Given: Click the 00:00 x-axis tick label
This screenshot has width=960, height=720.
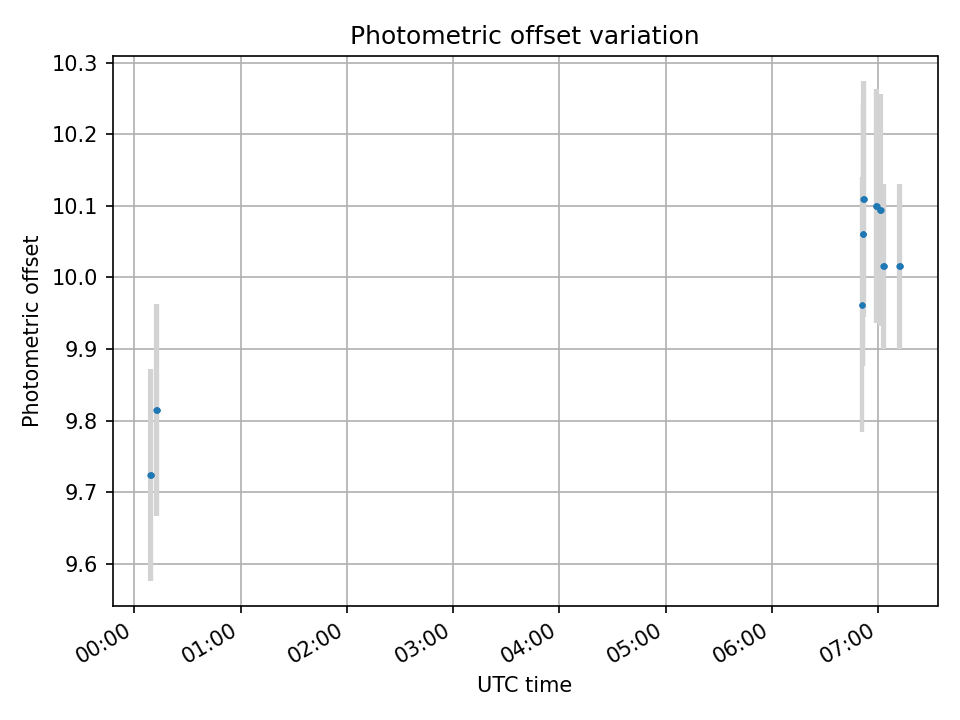Looking at the screenshot, I should 104,643.
